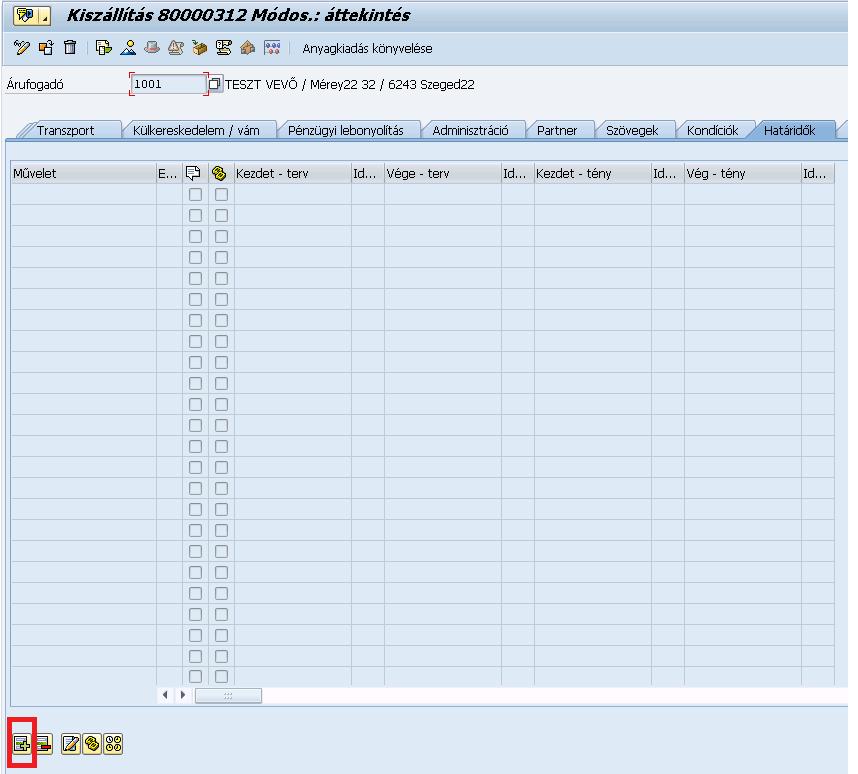Click the batch determination question icon
This screenshot has width=858, height=774.
223,48
